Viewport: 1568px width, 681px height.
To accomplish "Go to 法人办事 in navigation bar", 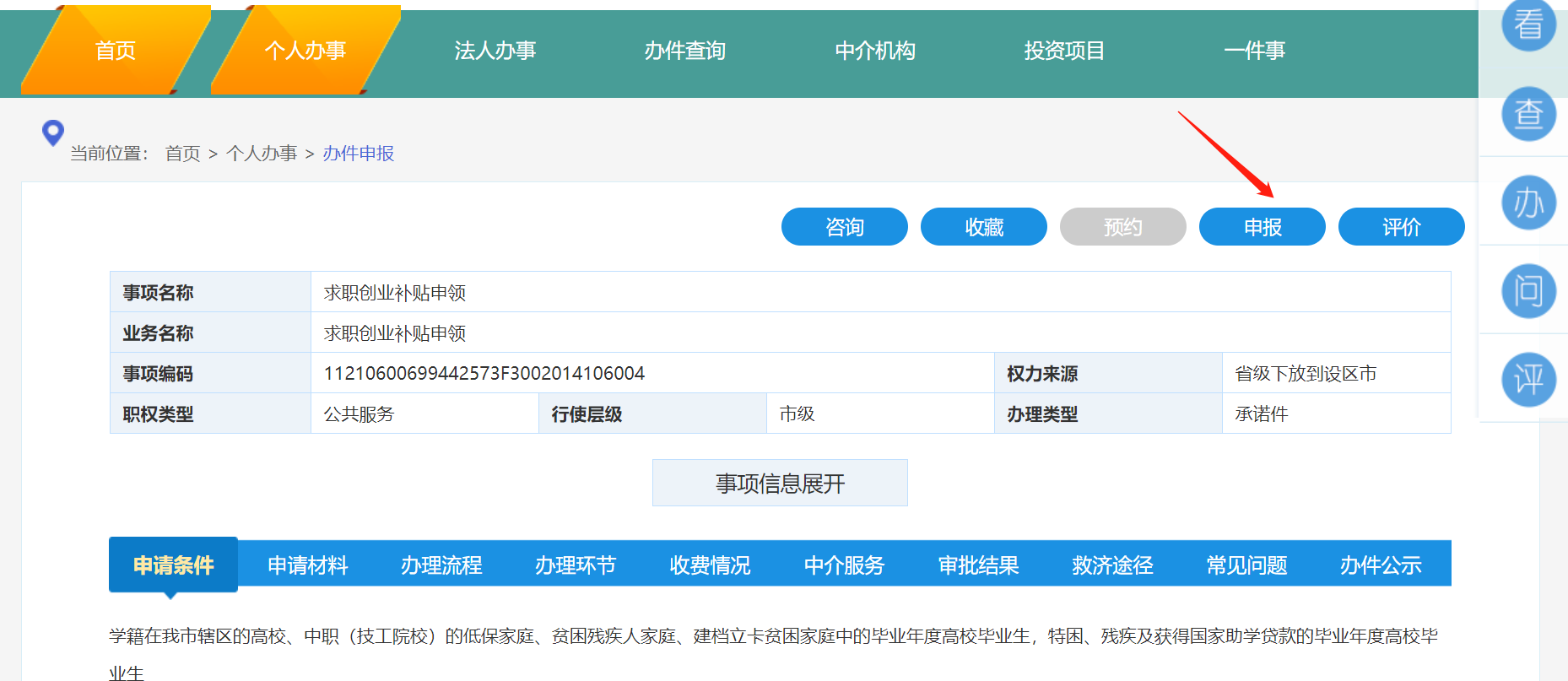I will tap(495, 51).
